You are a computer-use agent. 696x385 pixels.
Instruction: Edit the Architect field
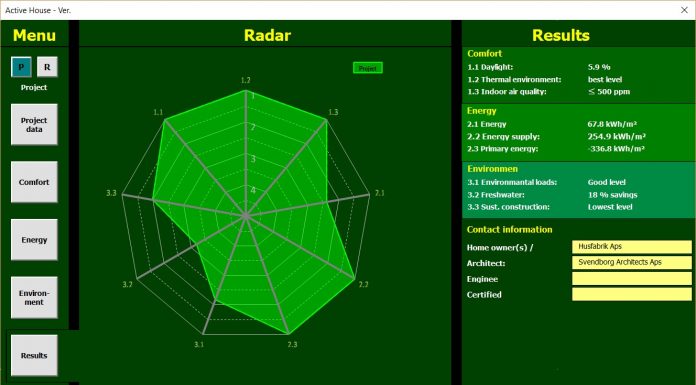(x=632, y=262)
